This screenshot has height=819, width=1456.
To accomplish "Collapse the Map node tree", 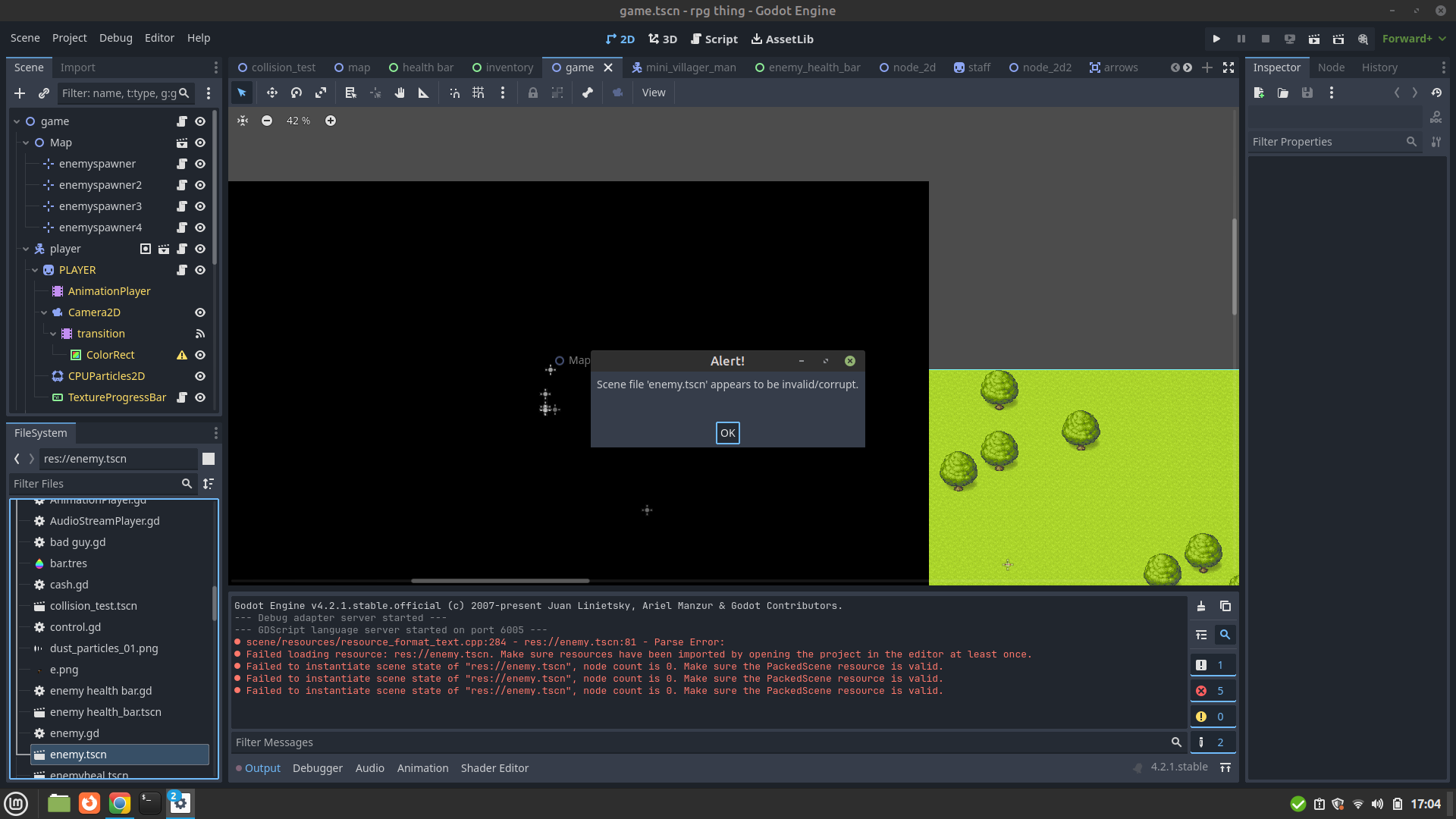I will tap(26, 143).
